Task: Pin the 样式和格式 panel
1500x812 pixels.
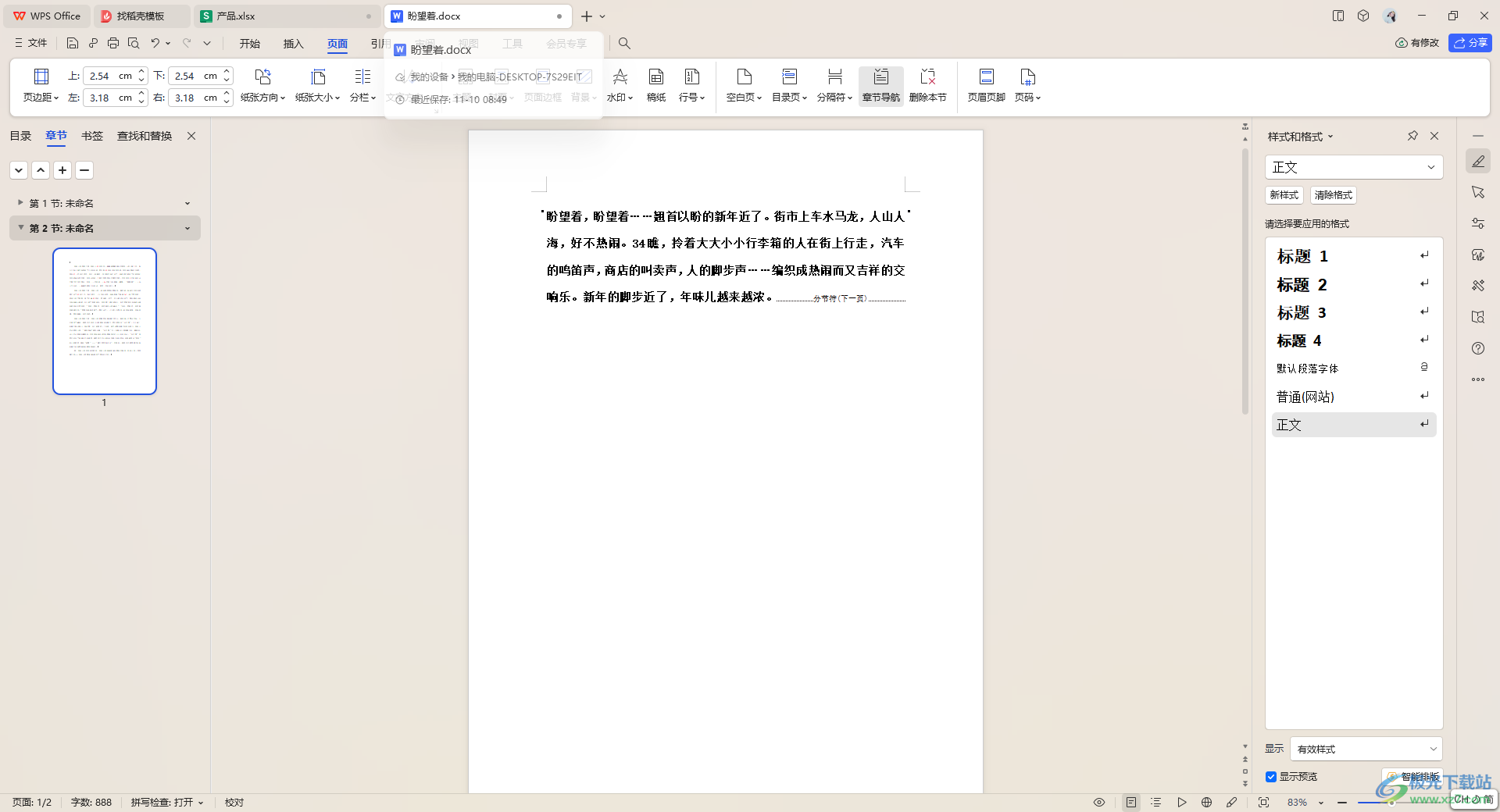Action: pyautogui.click(x=1412, y=136)
